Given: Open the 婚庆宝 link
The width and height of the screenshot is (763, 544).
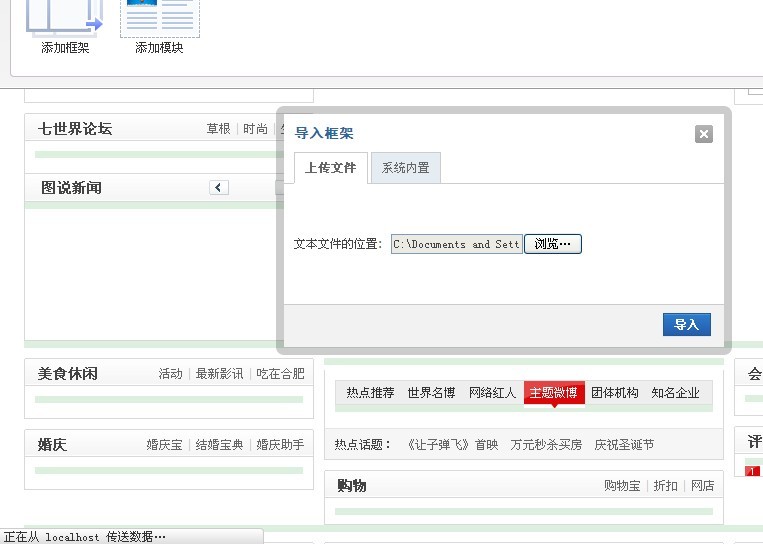Looking at the screenshot, I should [164, 445].
